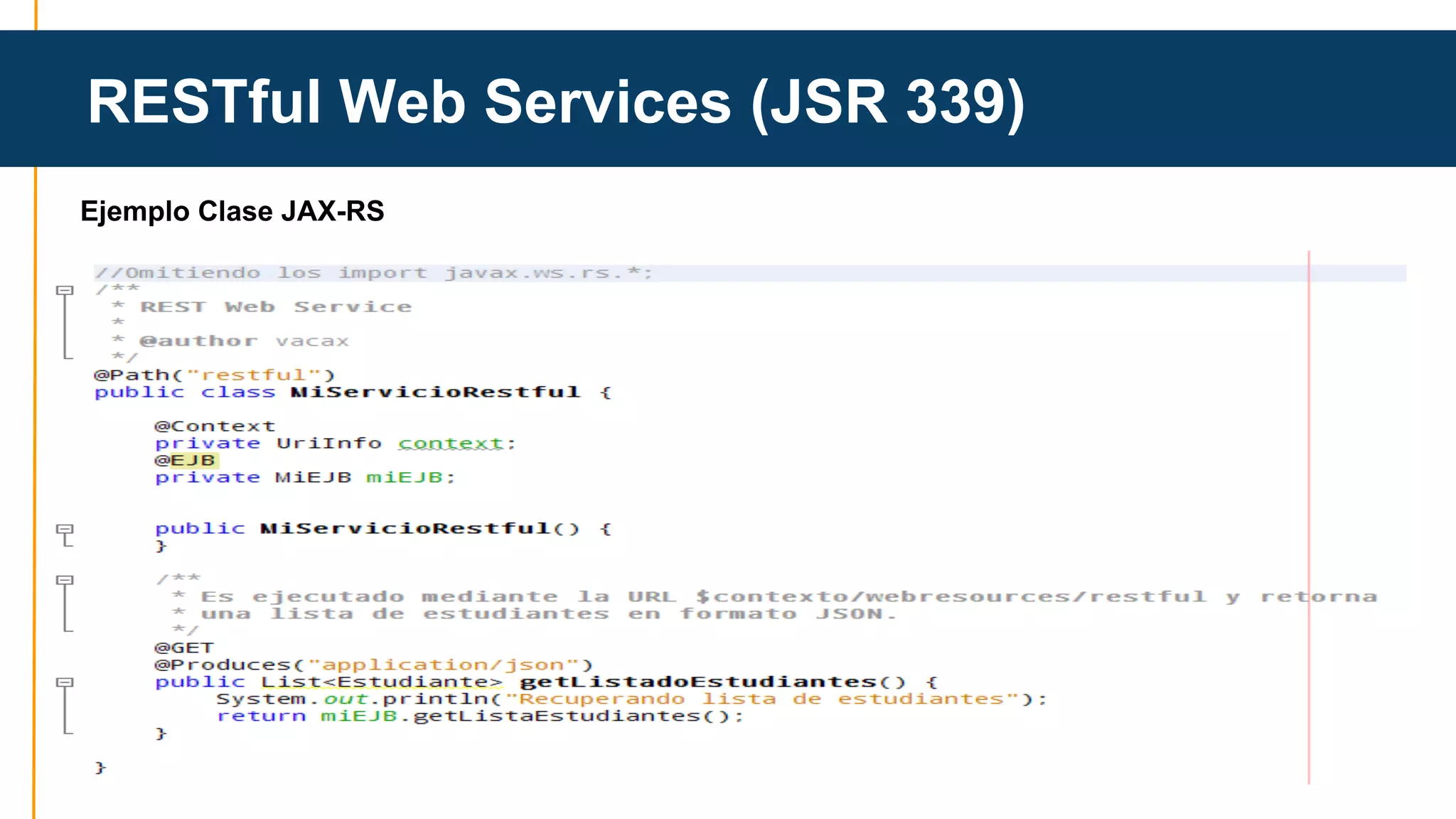
Task: Click the @Context annotation
Action: pos(215,427)
